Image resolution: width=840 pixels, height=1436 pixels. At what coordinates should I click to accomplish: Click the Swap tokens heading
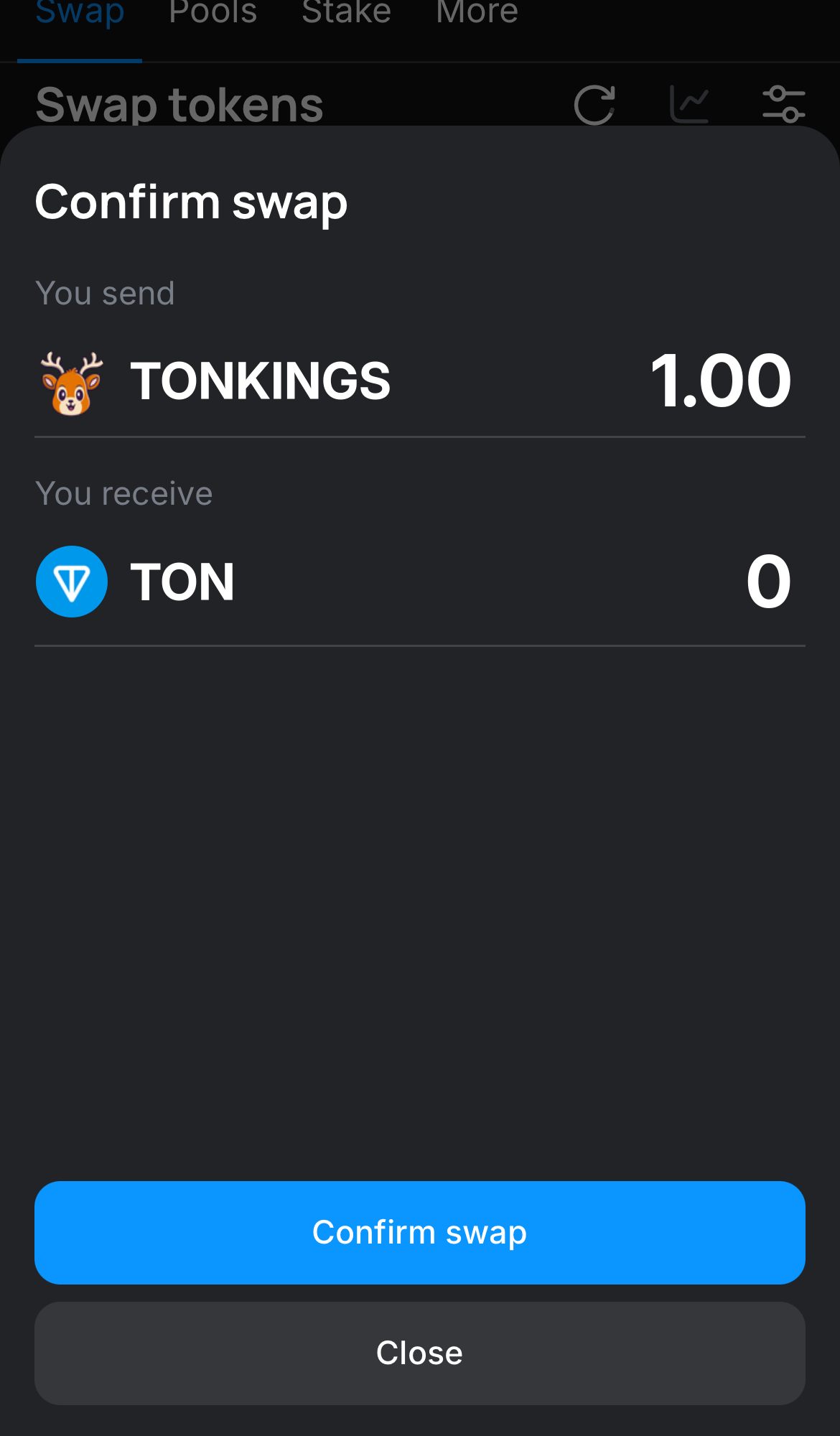pyautogui.click(x=179, y=105)
